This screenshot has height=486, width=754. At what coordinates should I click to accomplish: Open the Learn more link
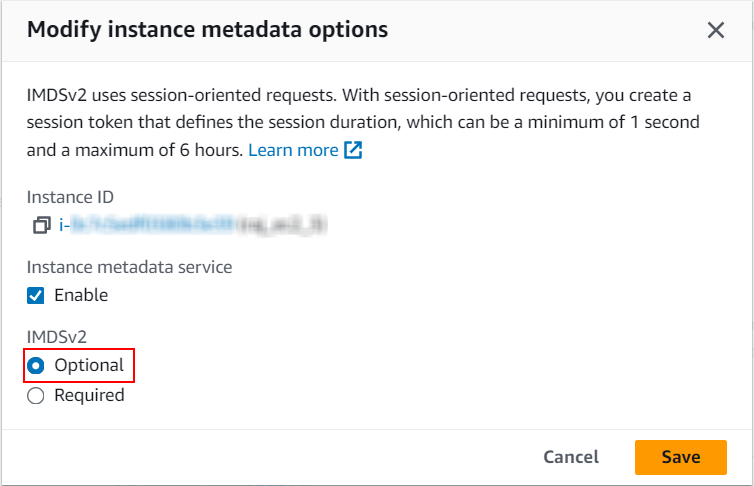(x=293, y=150)
